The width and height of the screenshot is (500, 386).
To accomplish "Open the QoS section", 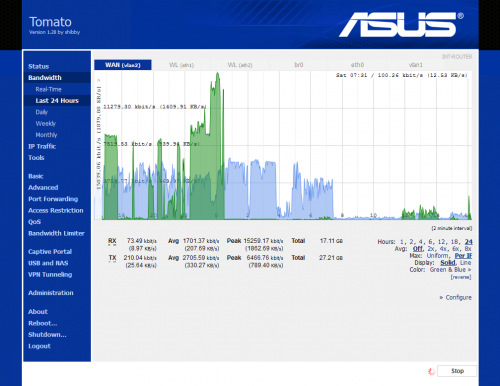I will pyautogui.click(x=34, y=222).
